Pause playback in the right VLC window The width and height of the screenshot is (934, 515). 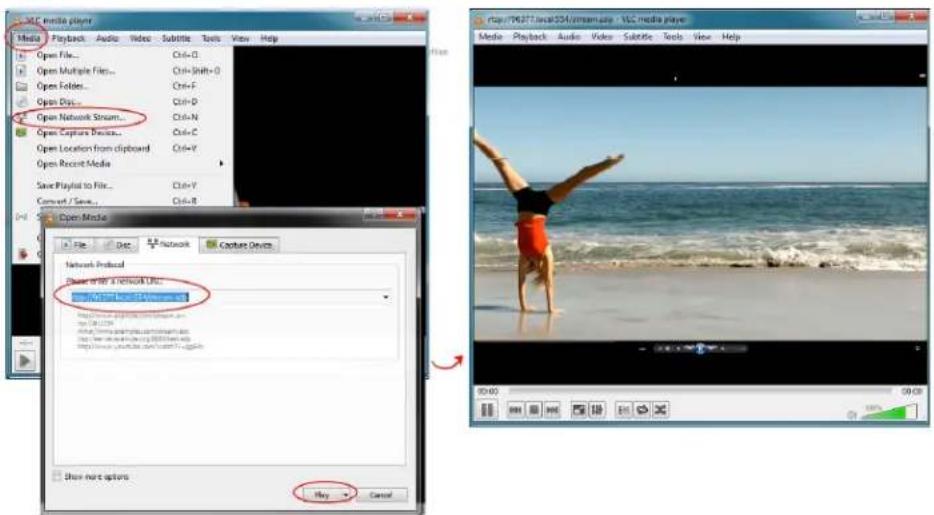pos(487,410)
